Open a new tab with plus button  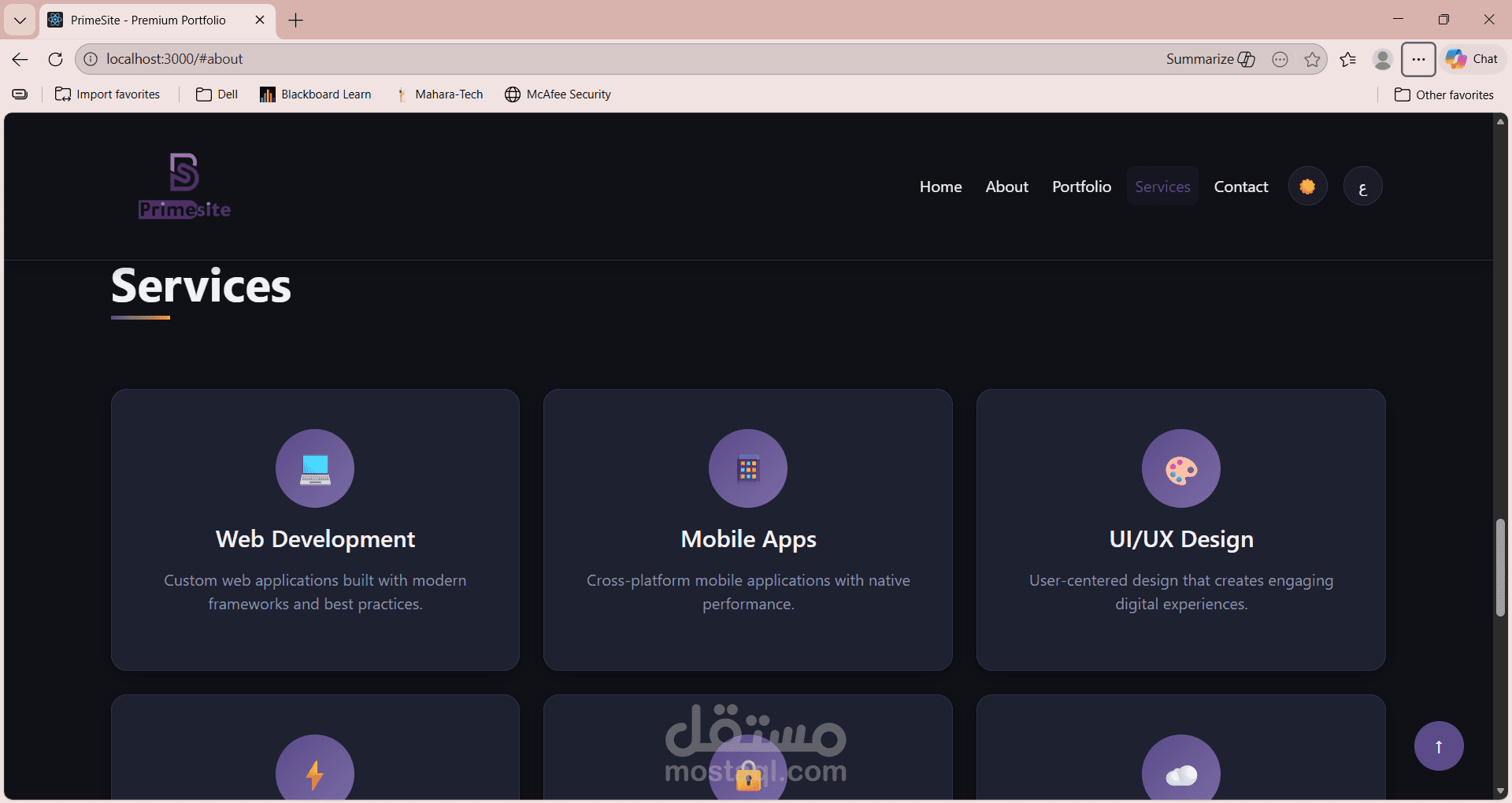click(296, 20)
